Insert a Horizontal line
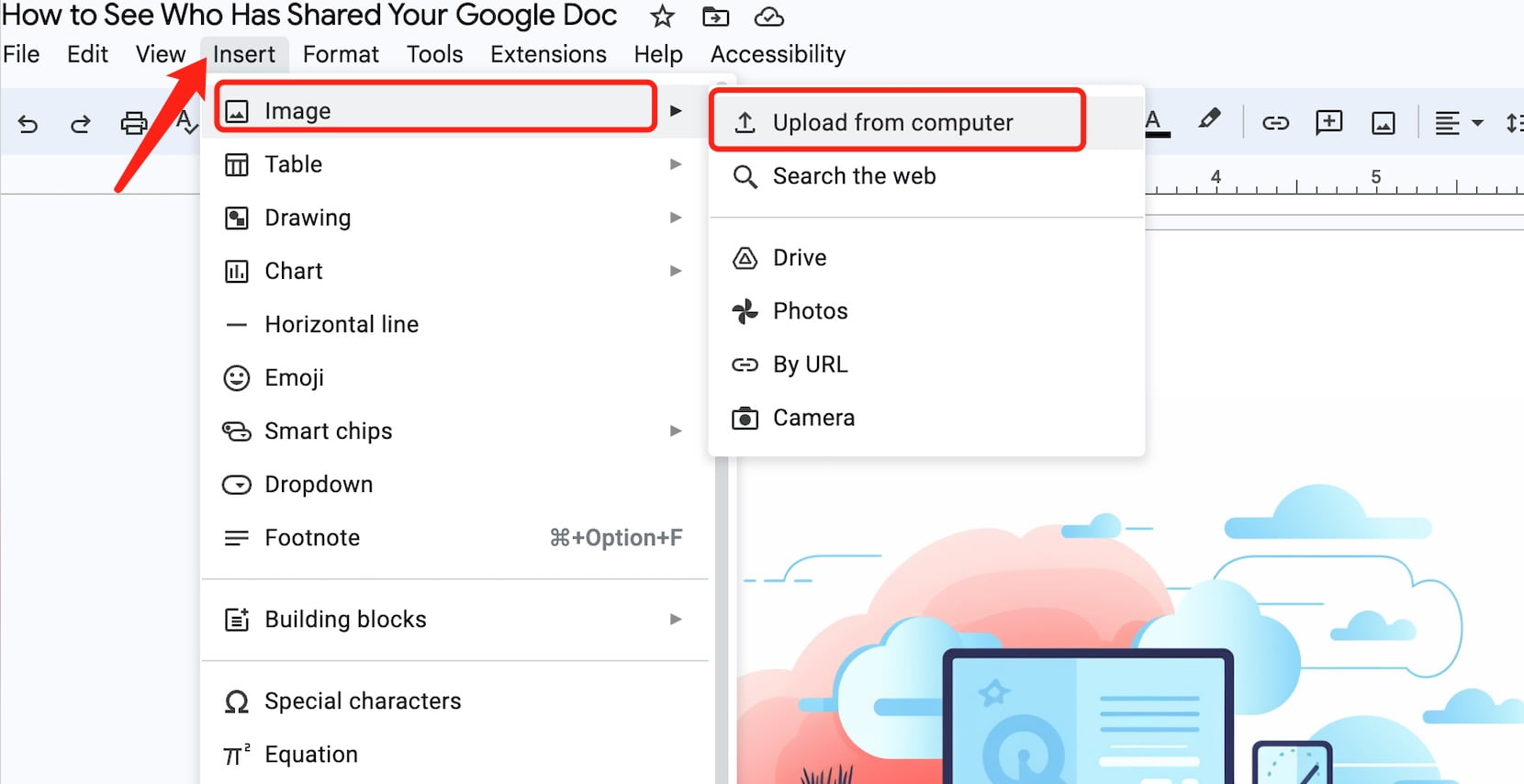Viewport: 1524px width, 784px height. click(x=455, y=324)
